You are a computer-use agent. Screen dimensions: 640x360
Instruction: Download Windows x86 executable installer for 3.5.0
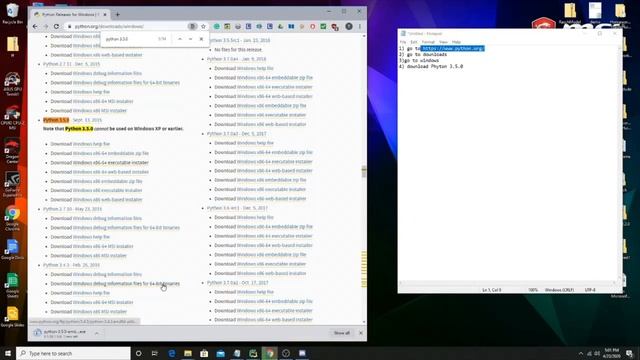[107, 190]
